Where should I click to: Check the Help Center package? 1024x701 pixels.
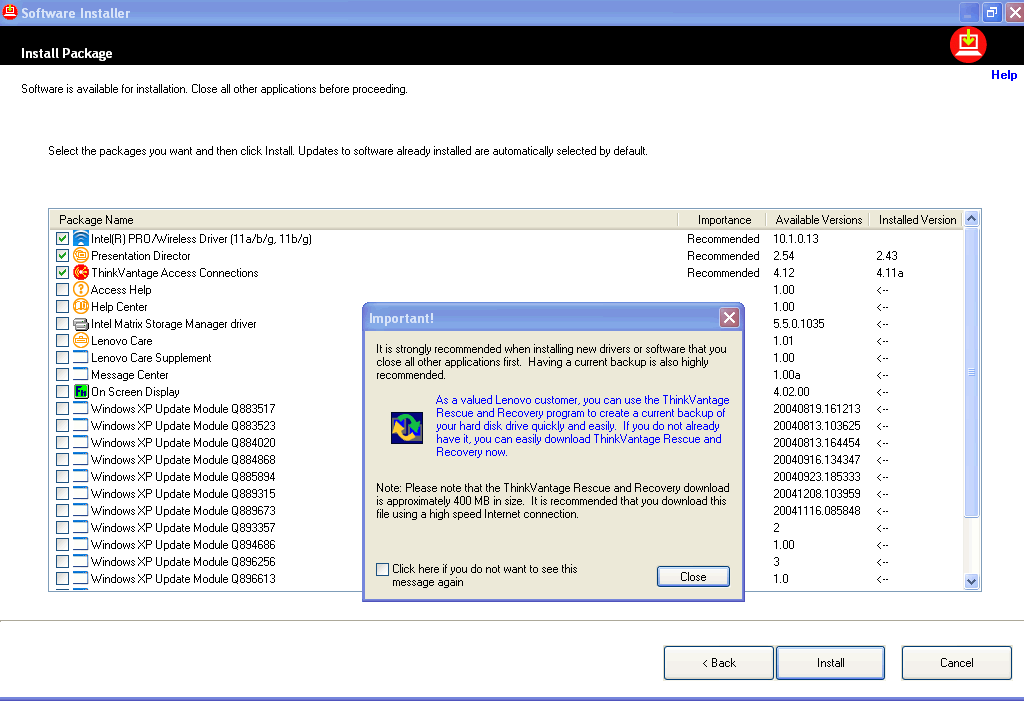click(x=63, y=306)
